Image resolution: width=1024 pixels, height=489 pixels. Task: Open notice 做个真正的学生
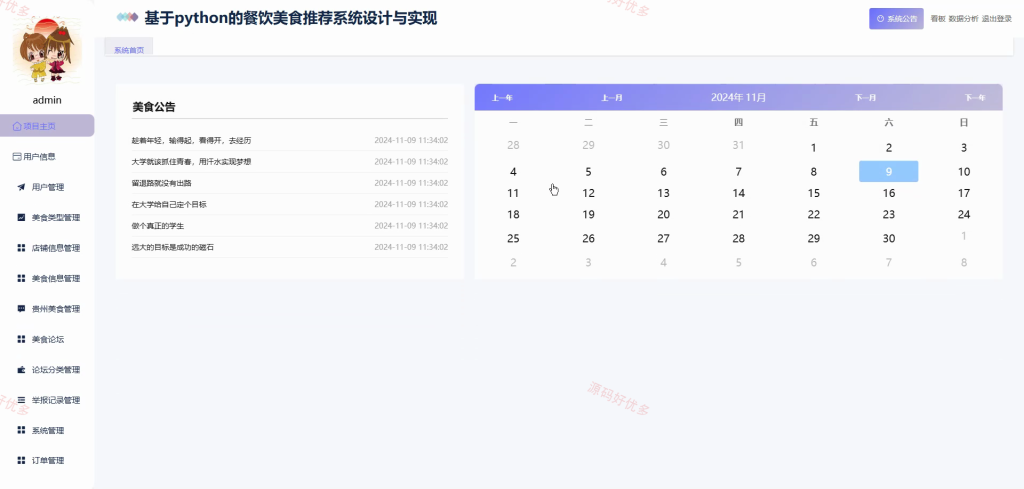[x=157, y=225]
